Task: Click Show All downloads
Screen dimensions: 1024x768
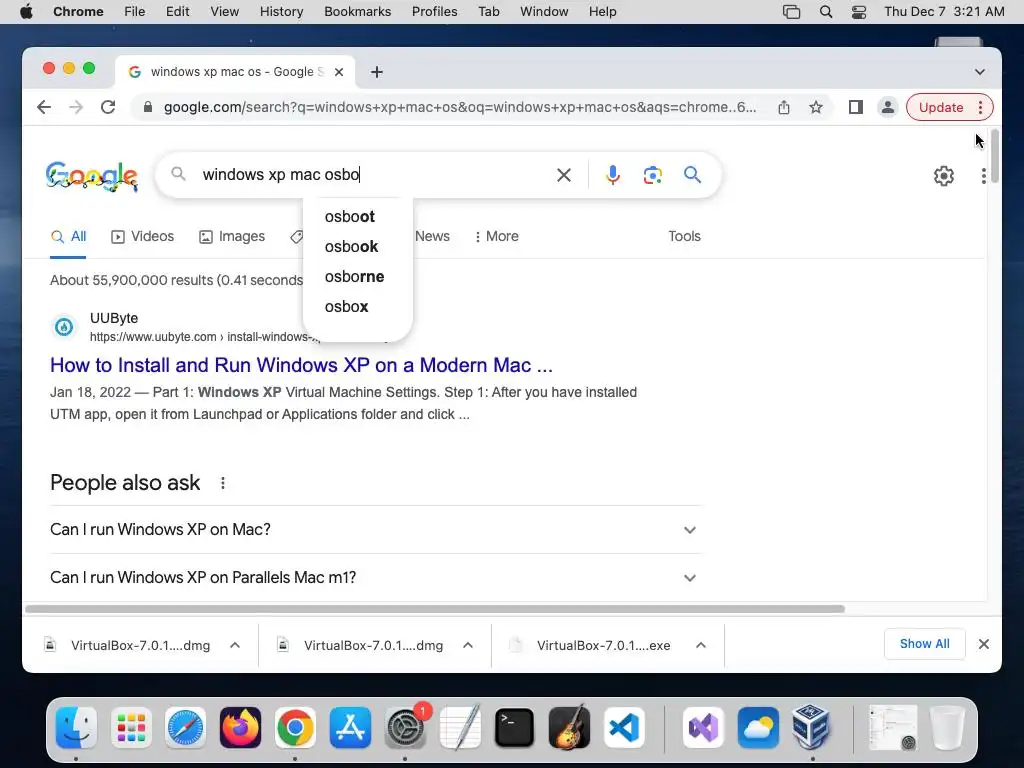Action: point(924,644)
